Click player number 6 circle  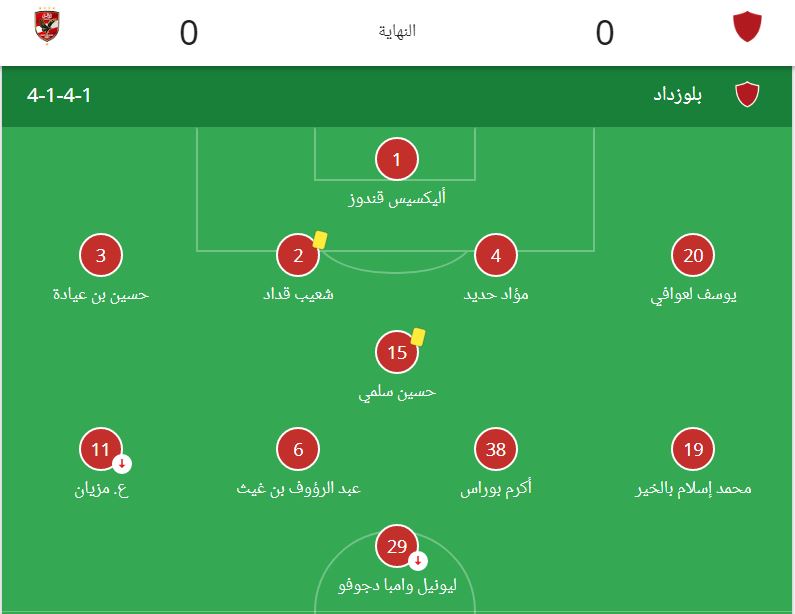point(298,450)
